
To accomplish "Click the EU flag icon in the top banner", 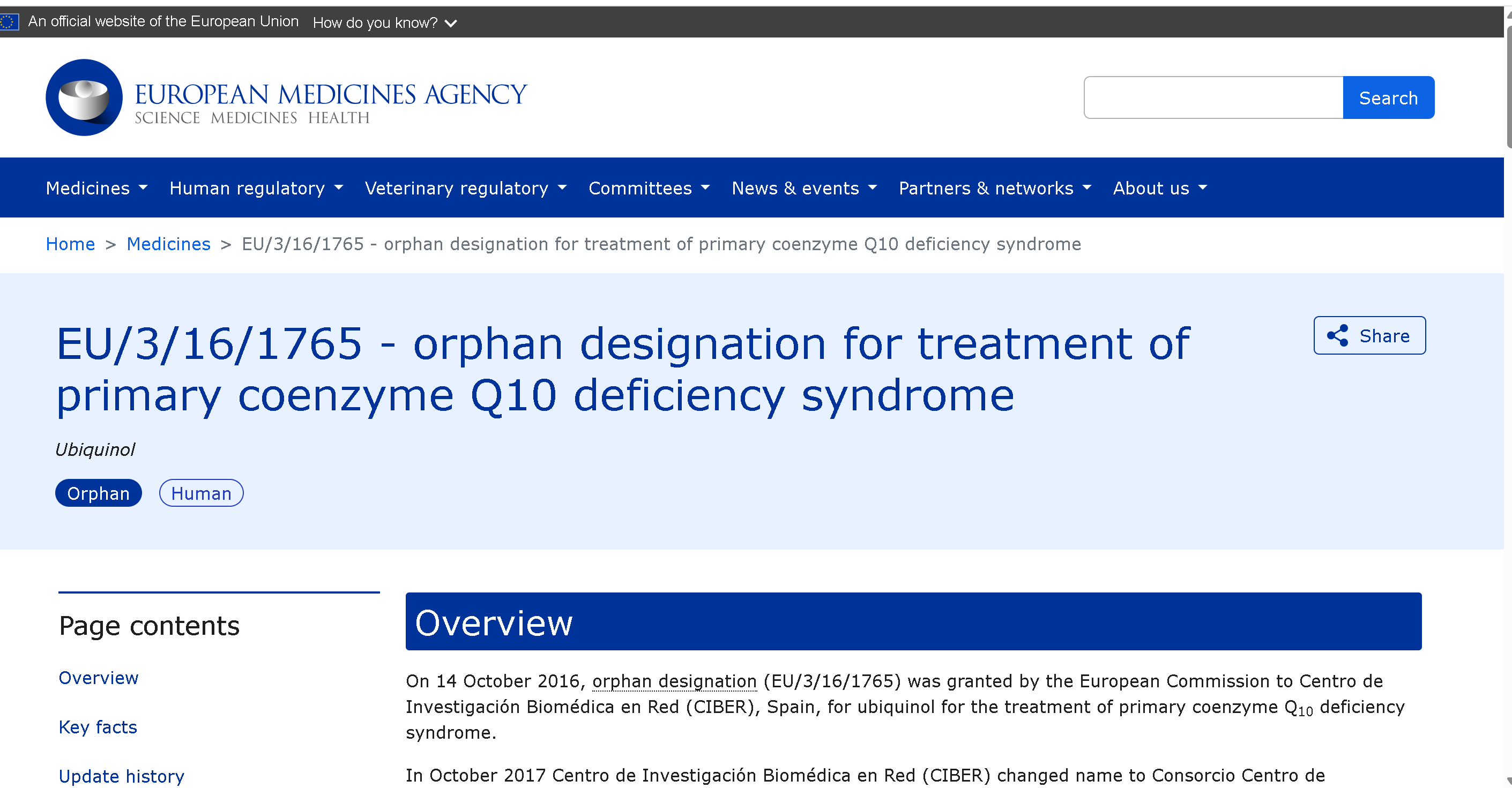I will tap(8, 22).
